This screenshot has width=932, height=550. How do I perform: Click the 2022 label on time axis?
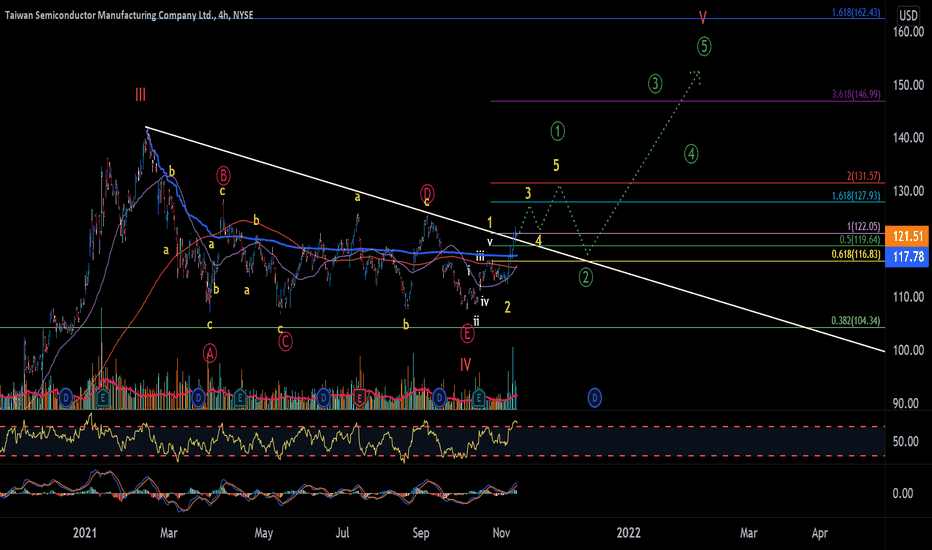click(629, 533)
